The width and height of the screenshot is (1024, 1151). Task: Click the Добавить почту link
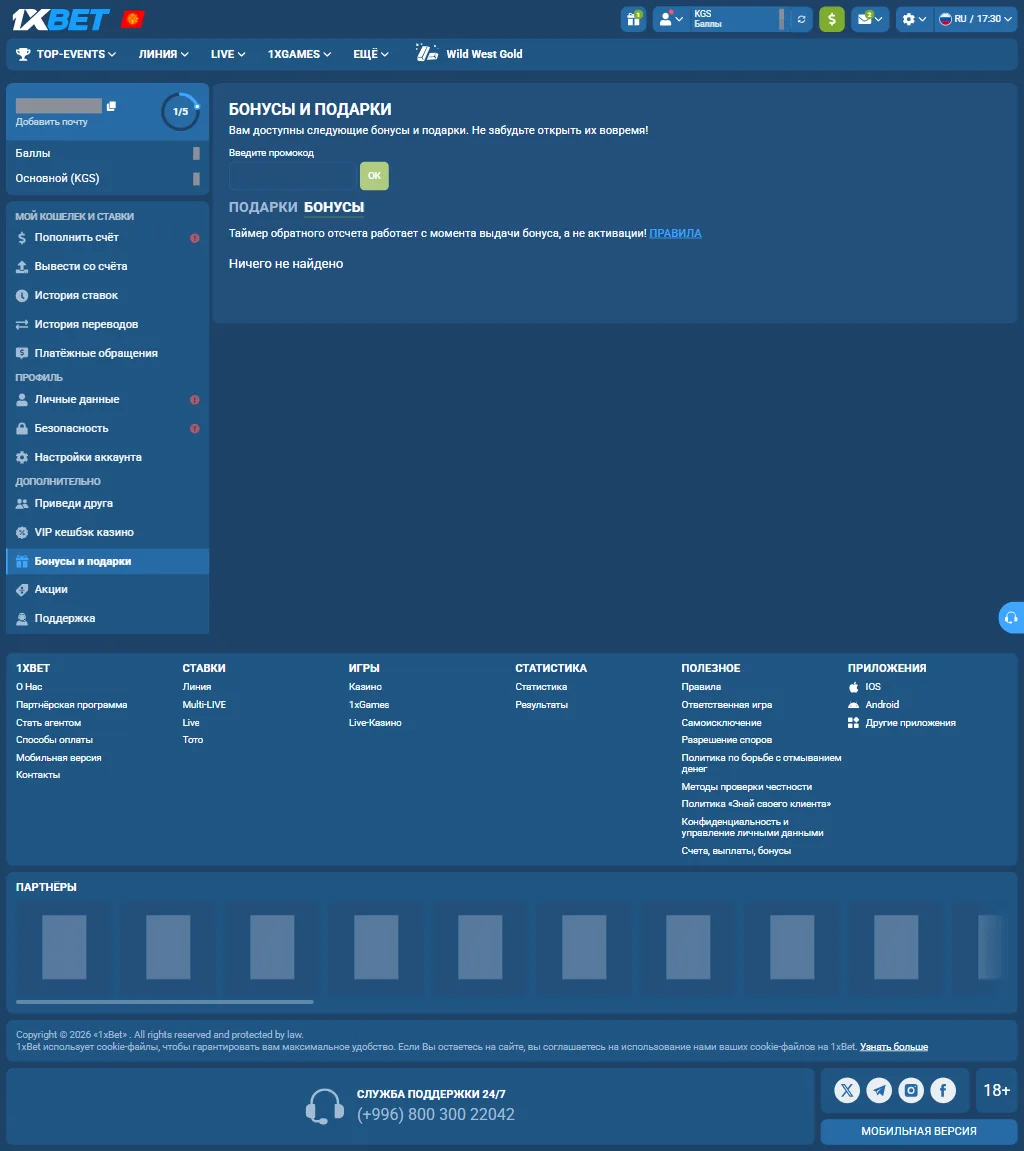tap(51, 122)
